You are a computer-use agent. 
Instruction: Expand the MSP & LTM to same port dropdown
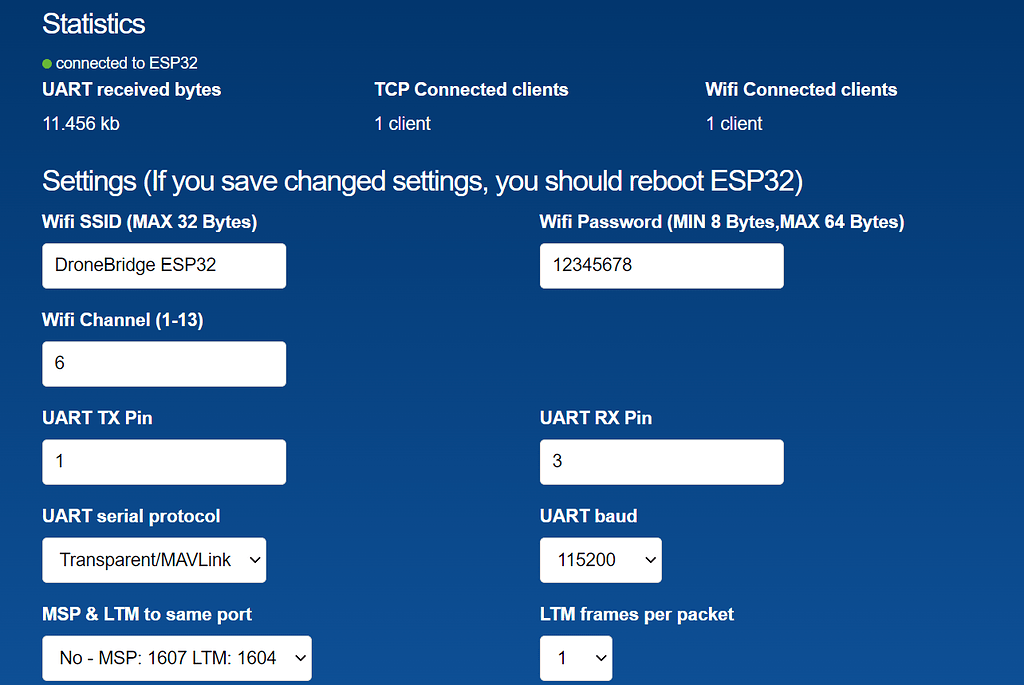[176, 658]
